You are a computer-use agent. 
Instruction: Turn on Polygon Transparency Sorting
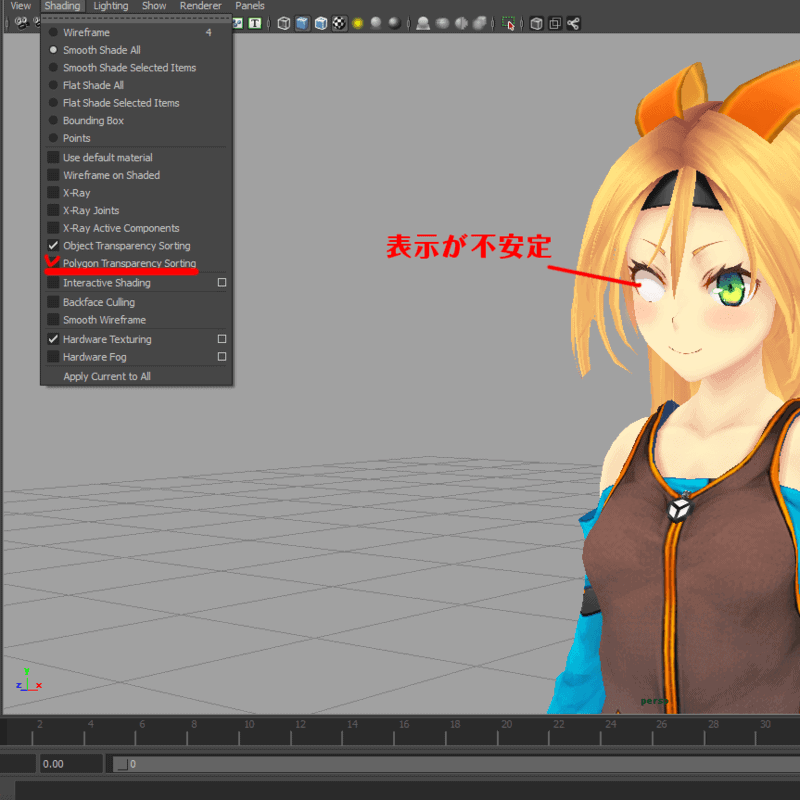click(x=54, y=264)
